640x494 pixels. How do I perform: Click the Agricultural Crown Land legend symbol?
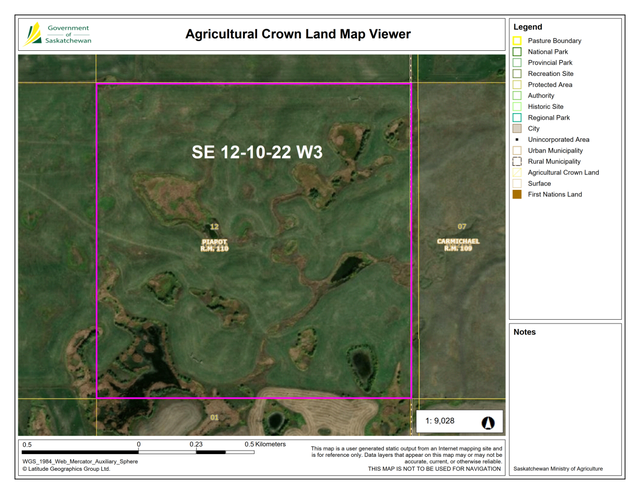pyautogui.click(x=517, y=172)
